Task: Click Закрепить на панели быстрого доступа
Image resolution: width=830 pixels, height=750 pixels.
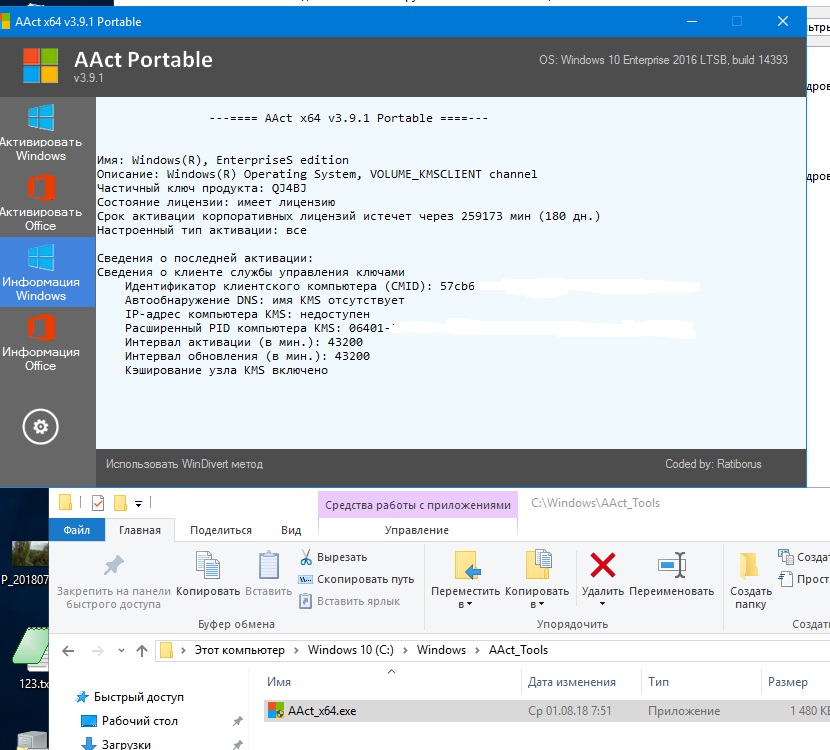Action: click(x=113, y=581)
